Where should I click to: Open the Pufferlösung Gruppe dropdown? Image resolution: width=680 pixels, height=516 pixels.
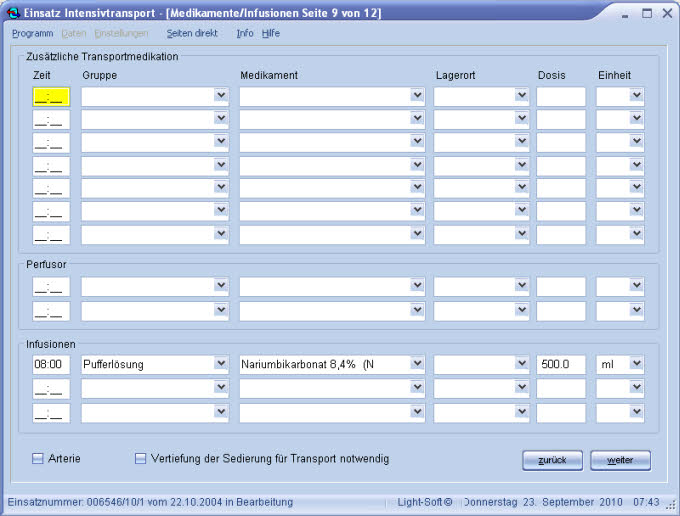221,363
